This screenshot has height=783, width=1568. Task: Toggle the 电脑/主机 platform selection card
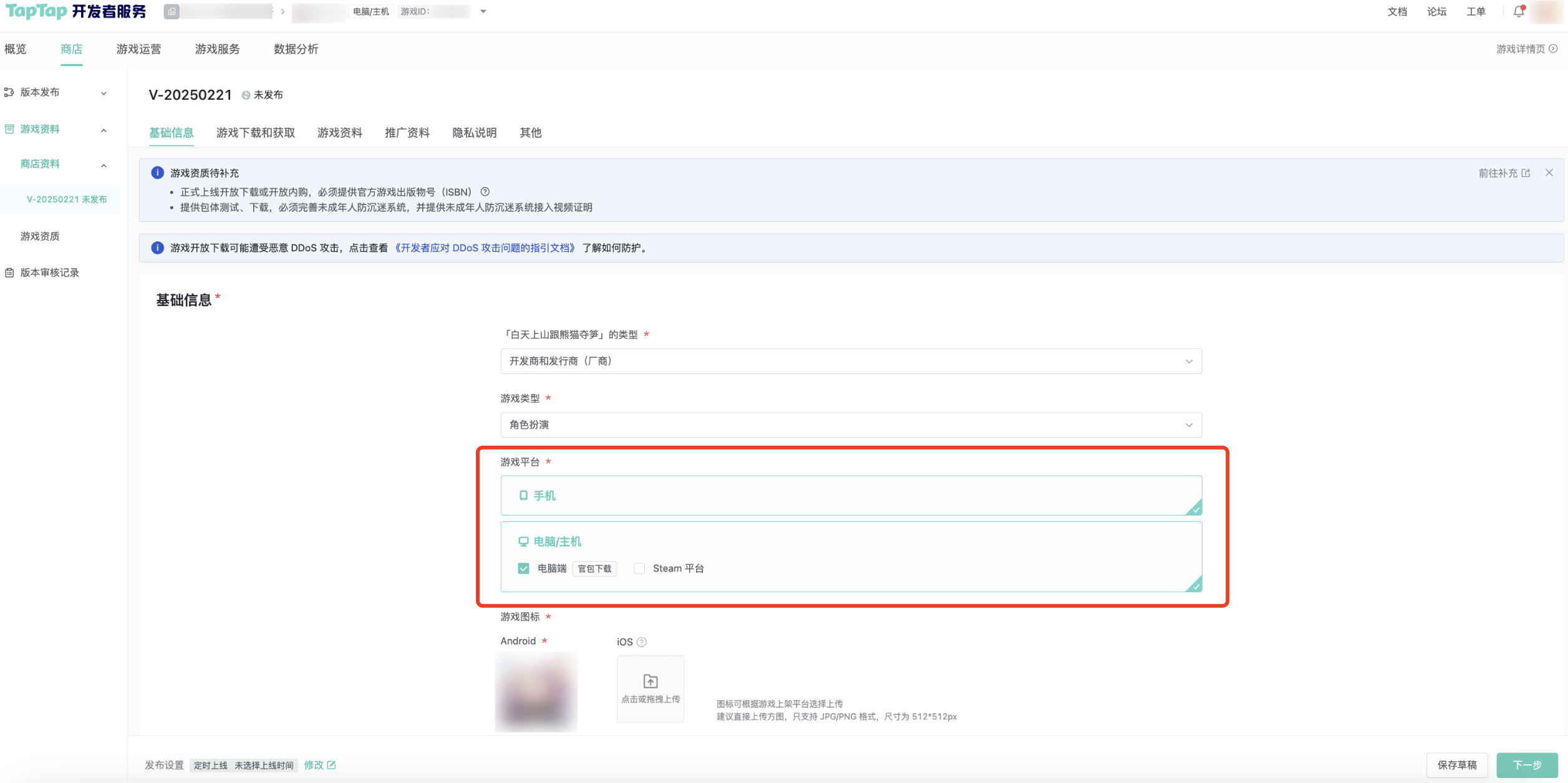tap(851, 557)
